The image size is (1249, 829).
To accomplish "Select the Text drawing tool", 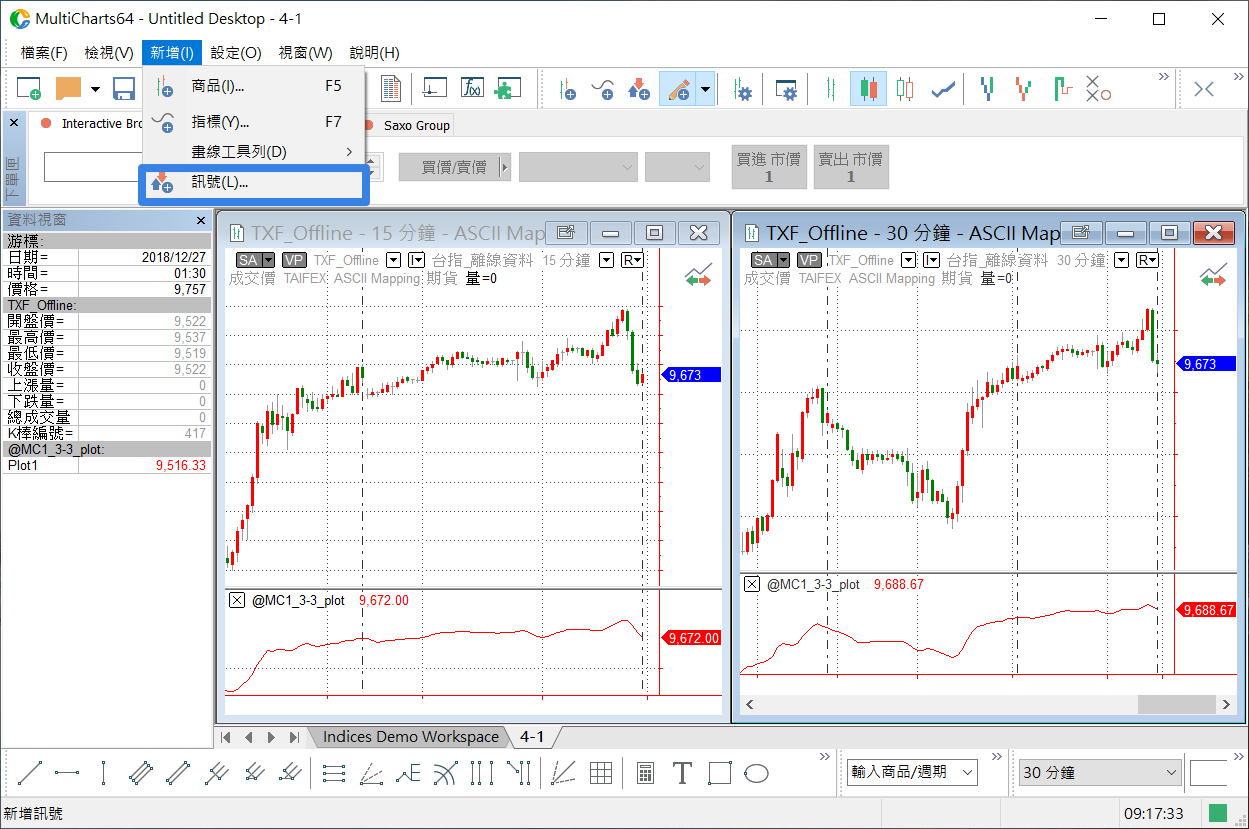I will [x=682, y=772].
